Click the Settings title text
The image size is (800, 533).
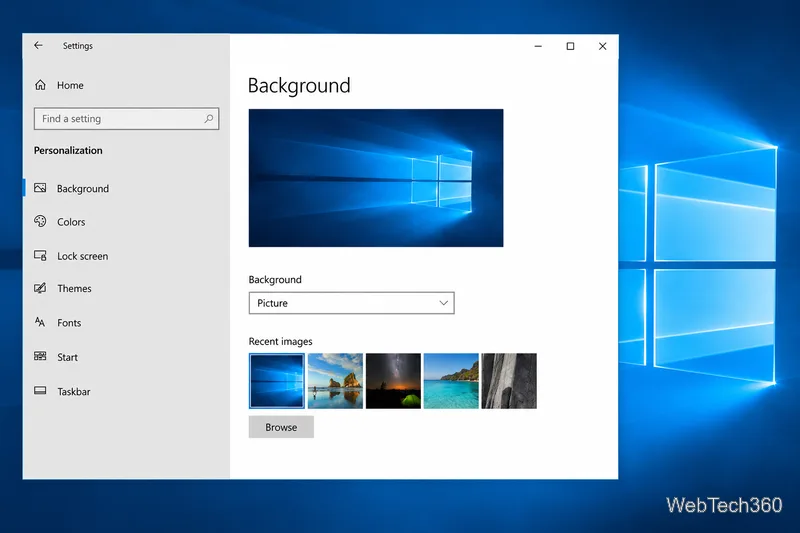[78, 46]
